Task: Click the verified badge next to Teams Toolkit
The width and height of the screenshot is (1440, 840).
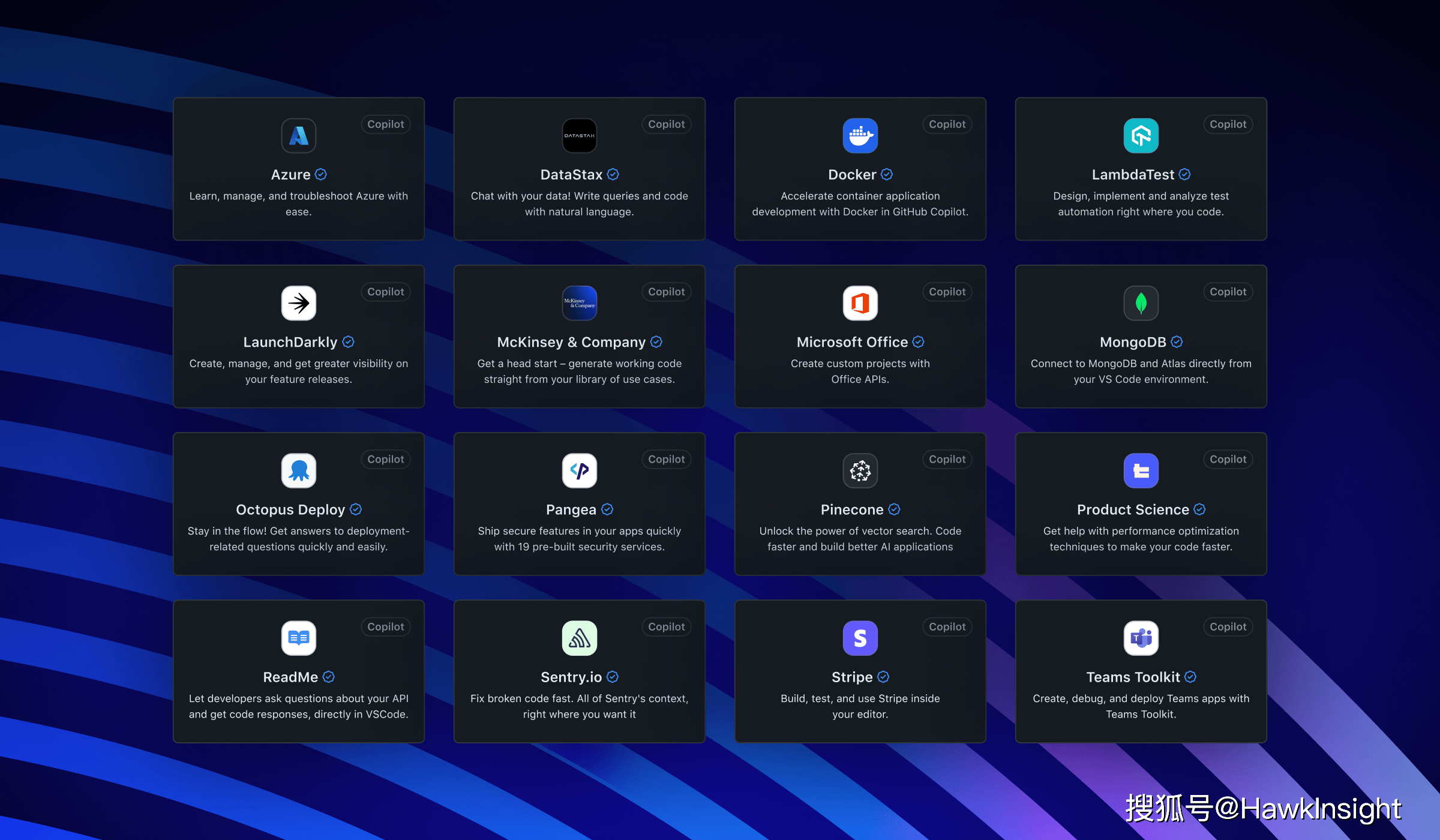Action: click(x=1190, y=676)
